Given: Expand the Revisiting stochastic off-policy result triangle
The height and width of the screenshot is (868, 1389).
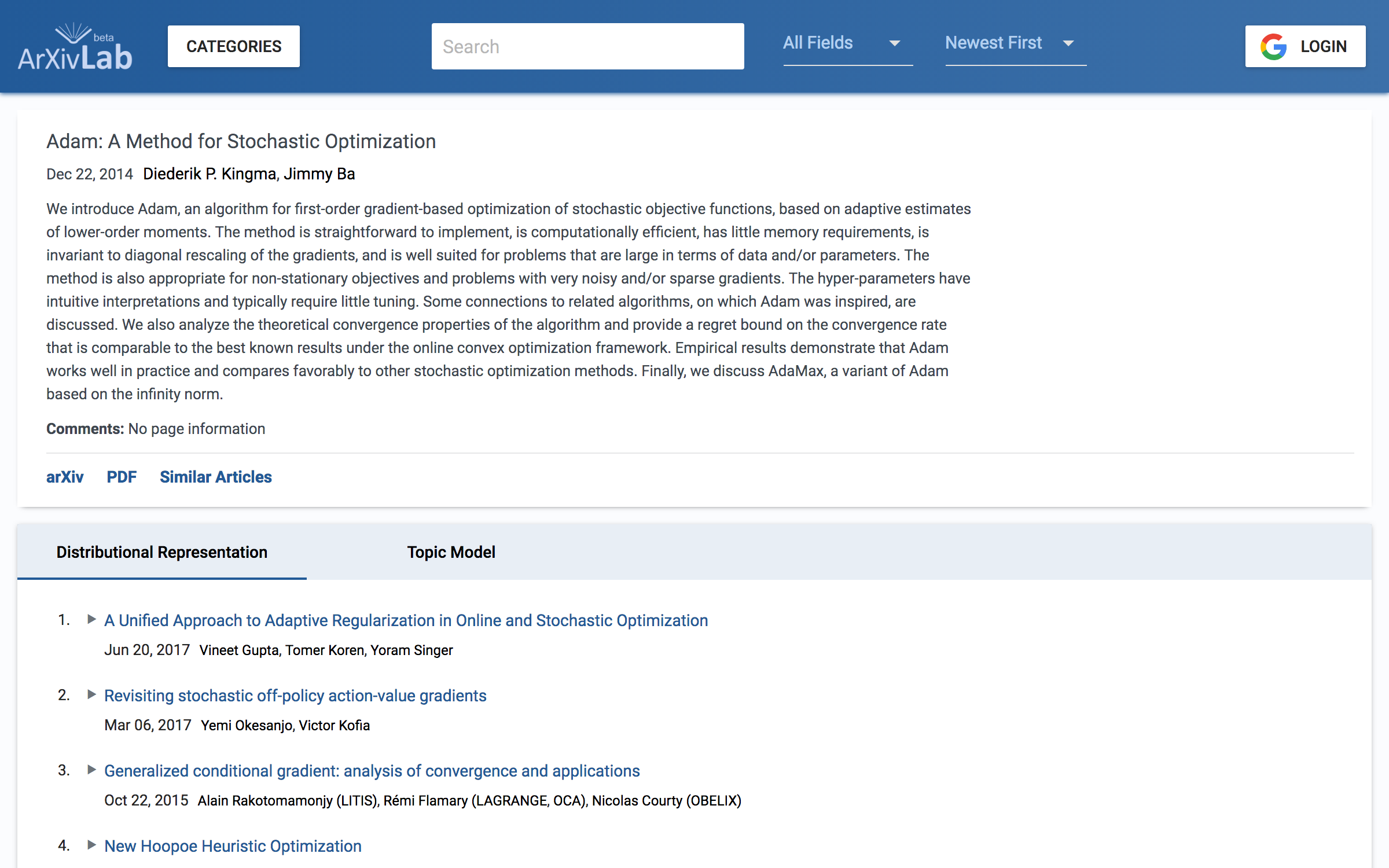Looking at the screenshot, I should (91, 694).
